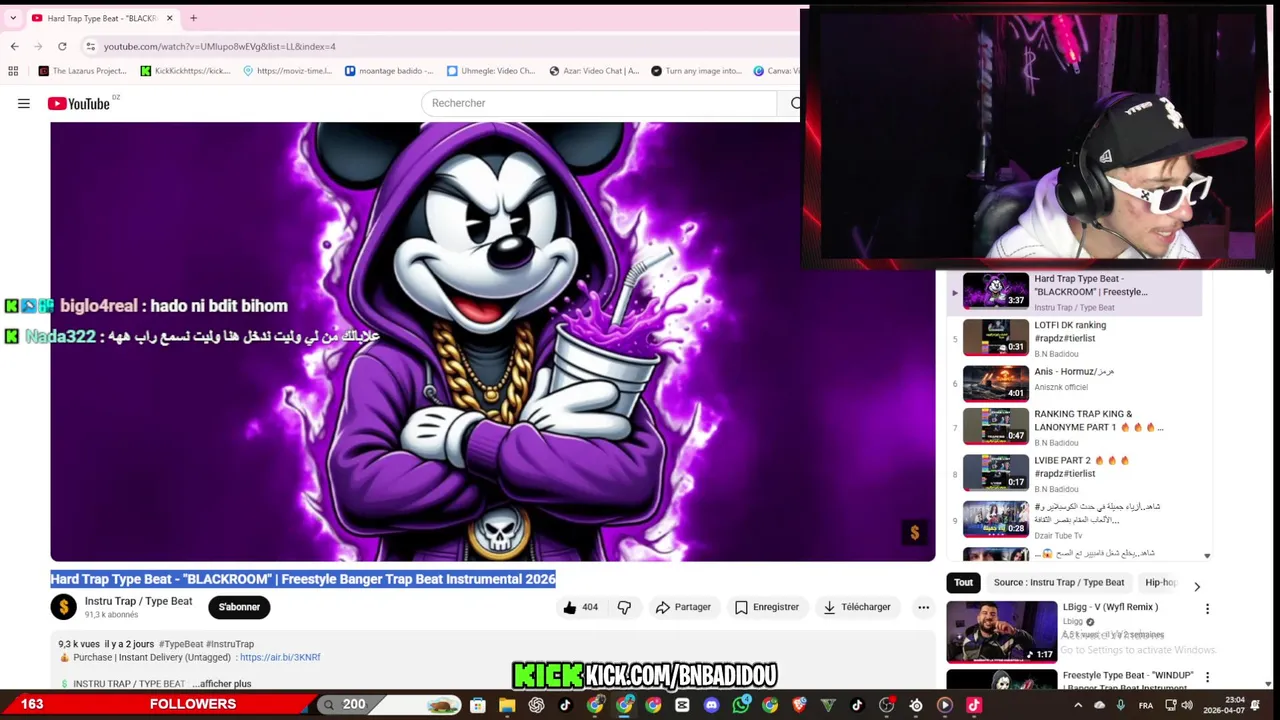1280x720 pixels.
Task: Play RANKING TRAP KING & LANONYME playlist item
Action: pos(1074,427)
